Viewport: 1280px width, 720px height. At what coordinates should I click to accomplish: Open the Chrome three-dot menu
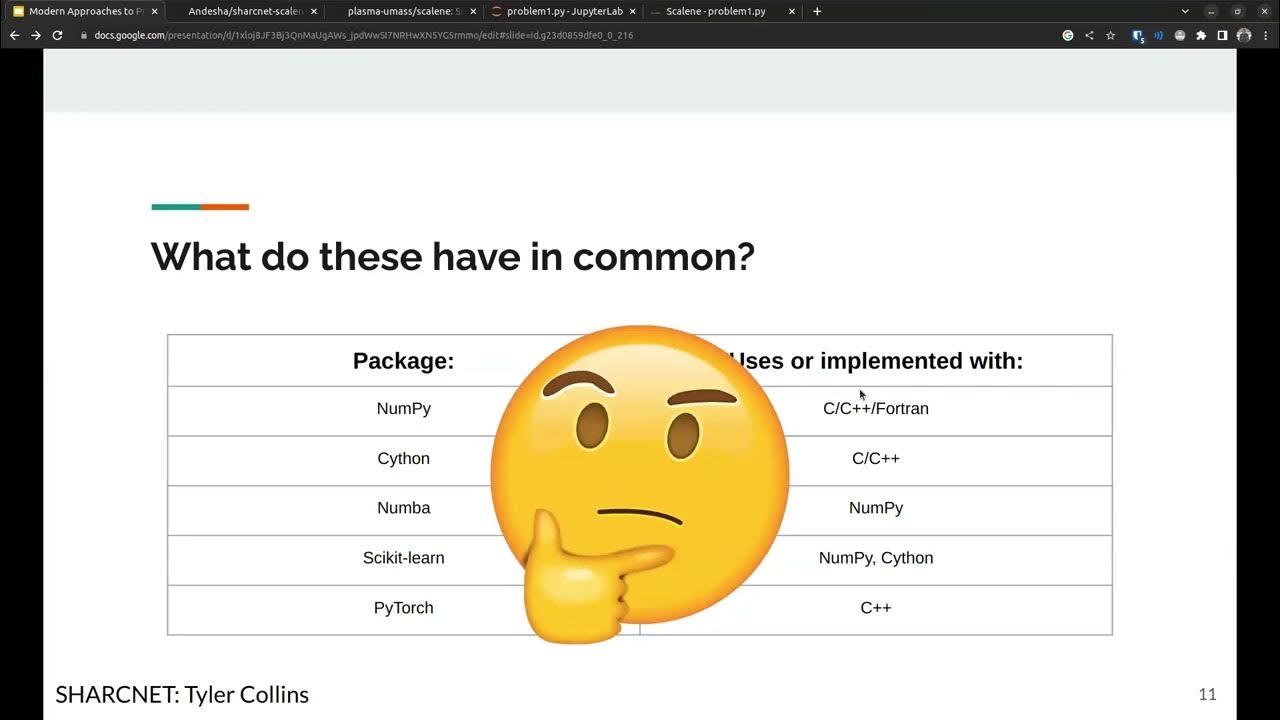1265,35
